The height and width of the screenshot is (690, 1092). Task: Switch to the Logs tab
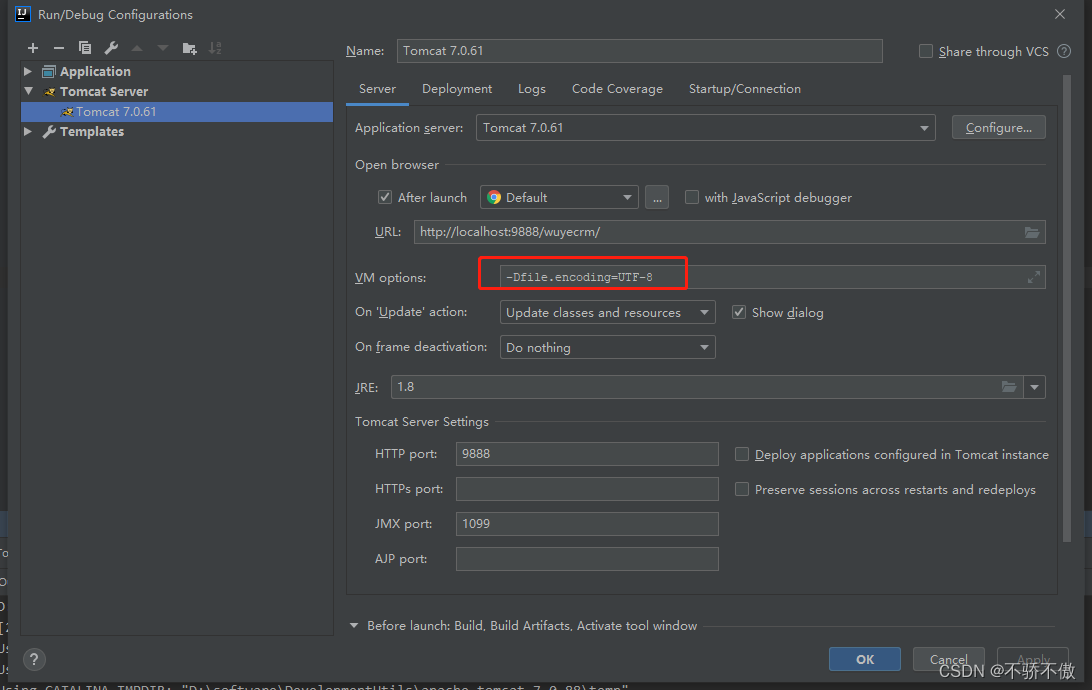click(x=531, y=89)
